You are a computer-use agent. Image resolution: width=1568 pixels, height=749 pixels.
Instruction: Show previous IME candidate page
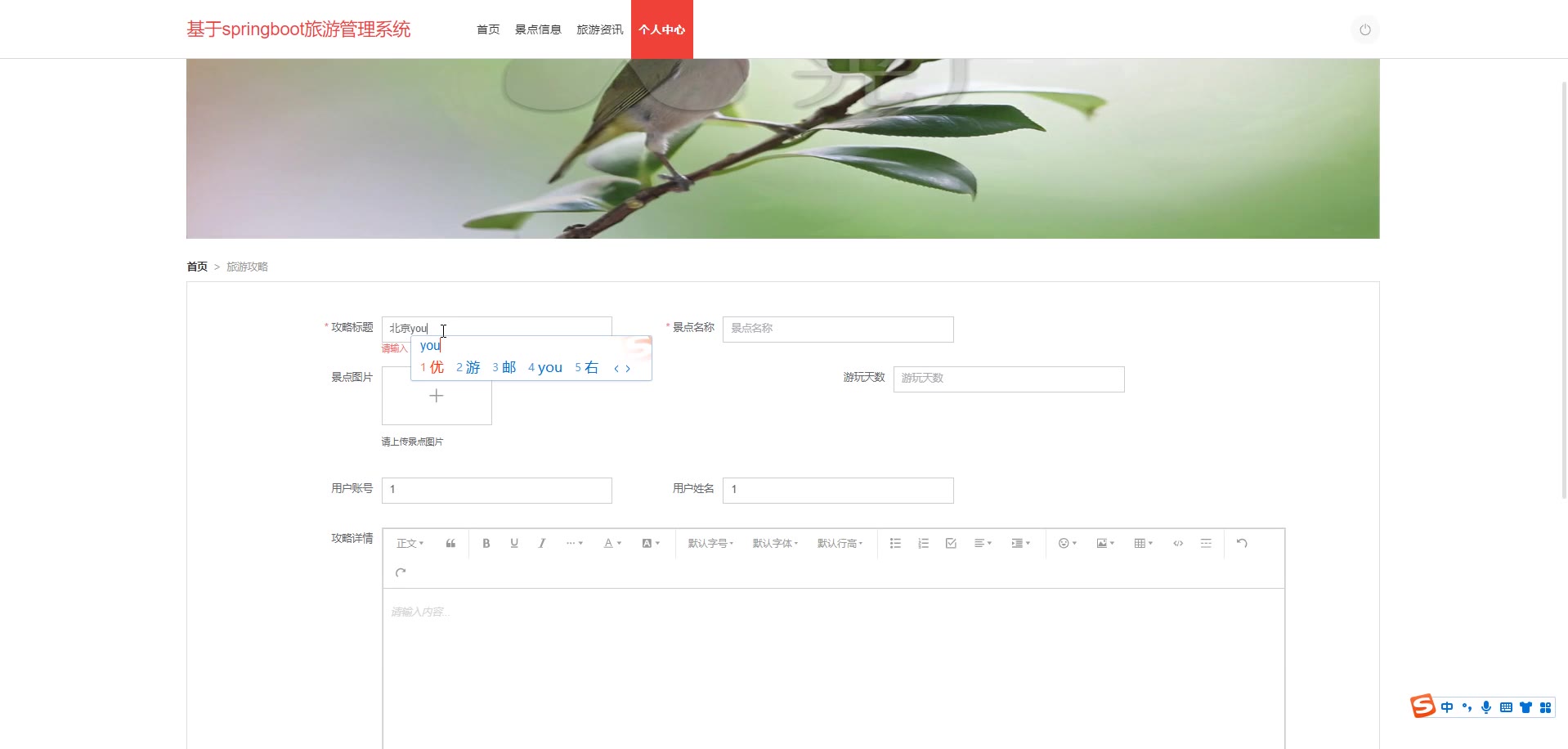(x=616, y=369)
